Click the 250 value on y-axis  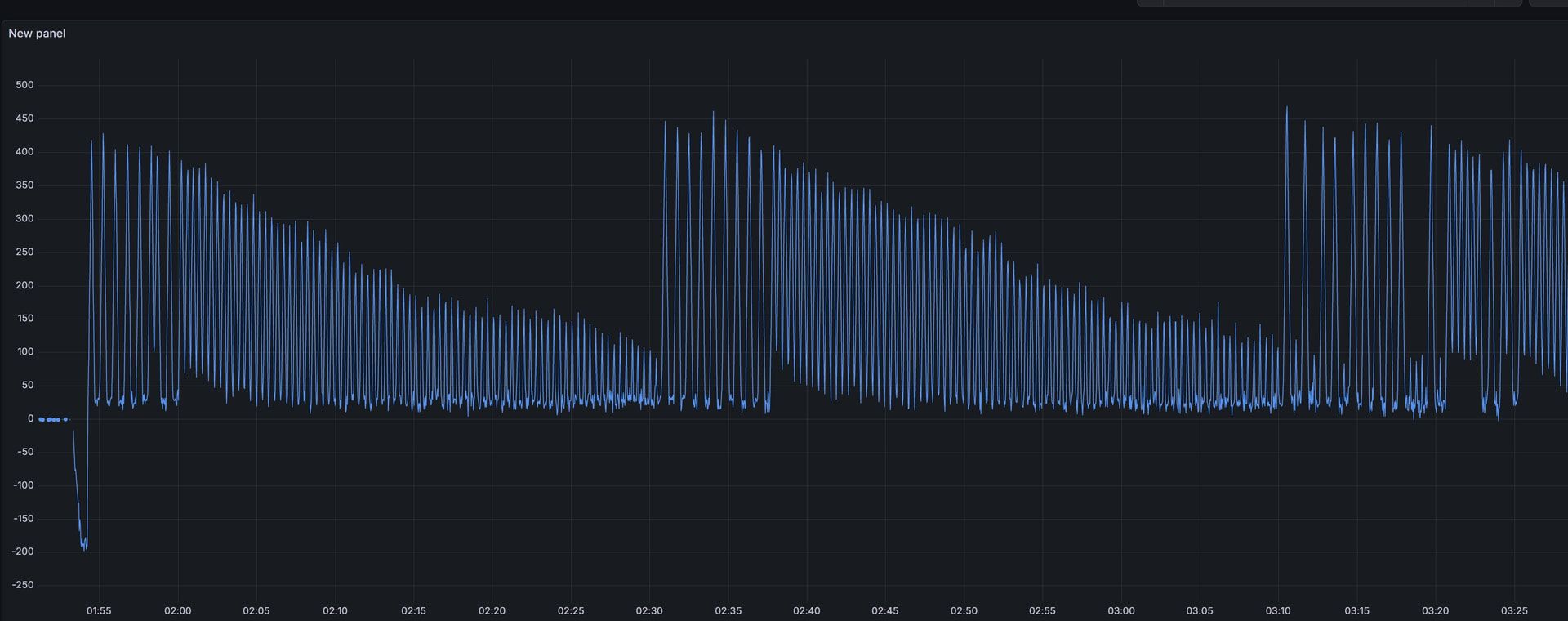(x=24, y=252)
